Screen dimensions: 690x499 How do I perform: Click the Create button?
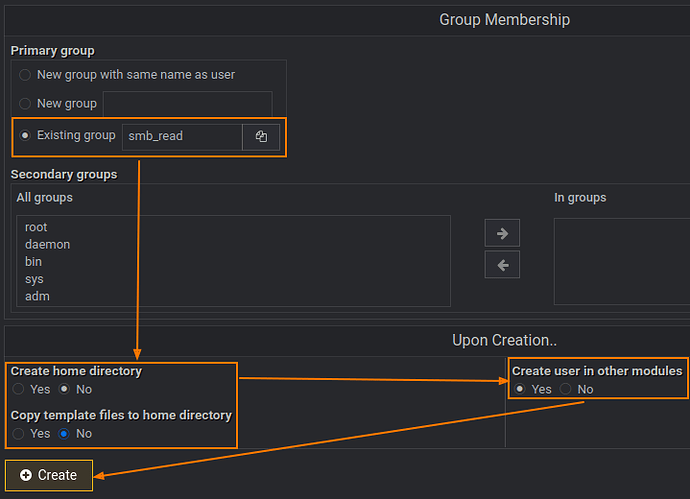click(x=48, y=475)
